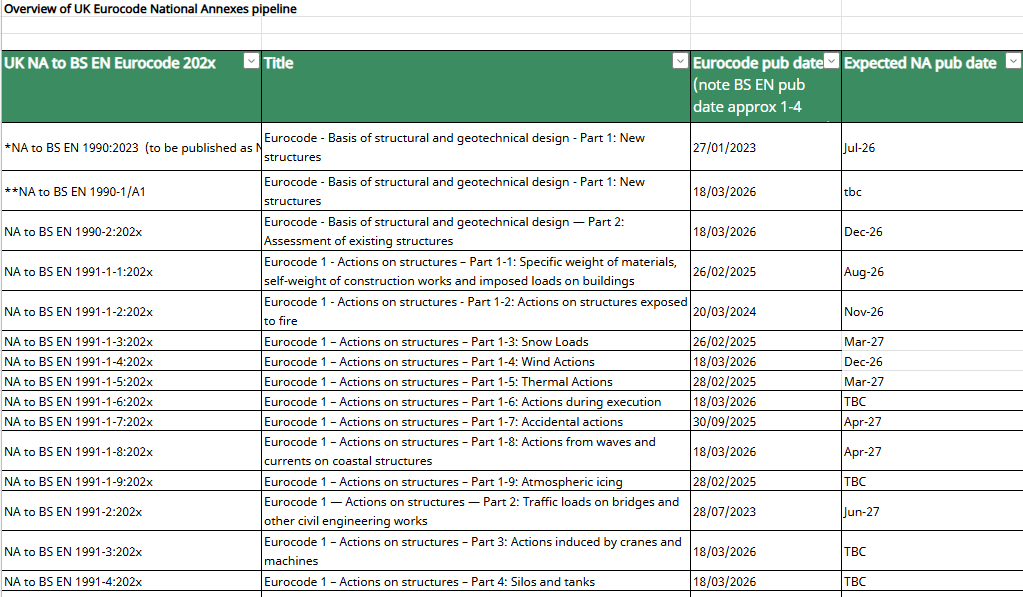Select the 'NA to BS EN 1991-1-3:202x' cell
The height and width of the screenshot is (597, 1023).
131,341
